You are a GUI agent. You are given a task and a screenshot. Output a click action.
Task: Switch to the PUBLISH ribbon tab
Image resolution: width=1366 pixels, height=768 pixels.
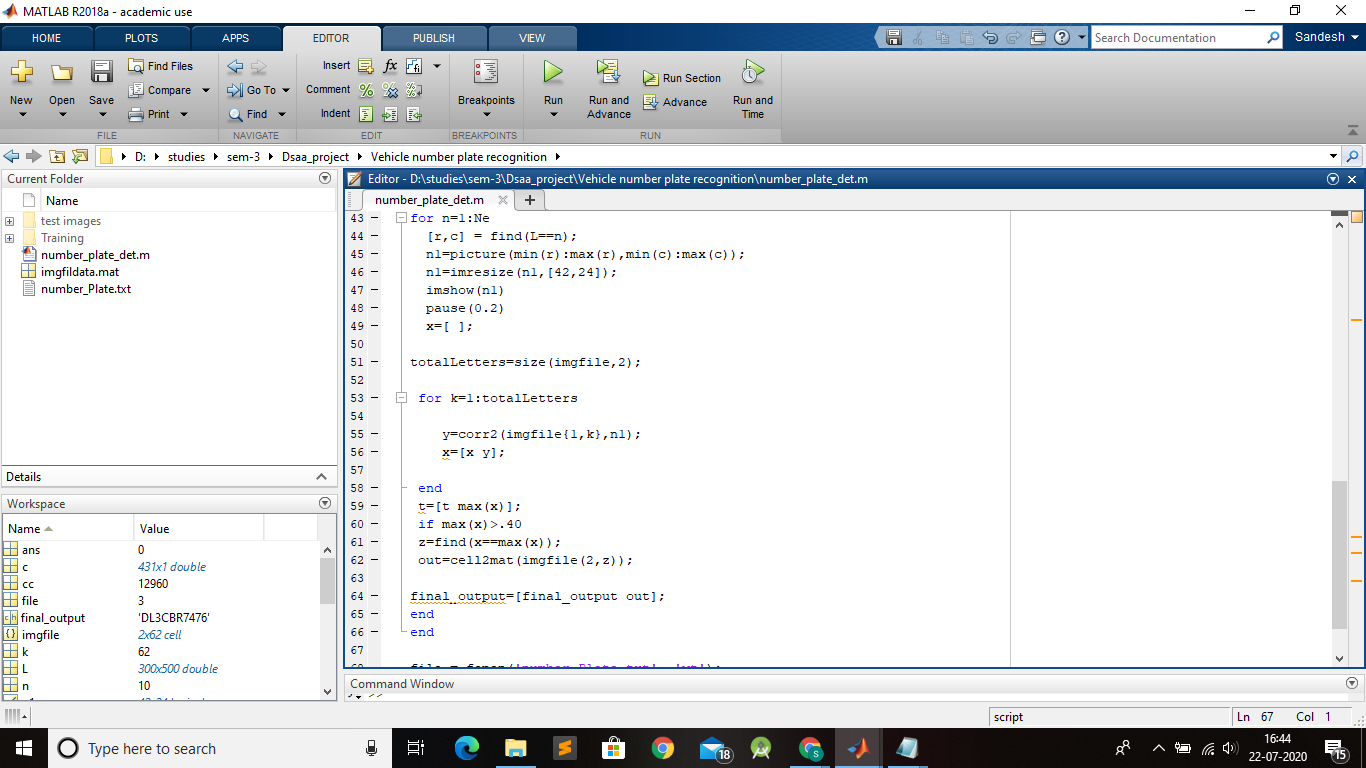pos(433,38)
